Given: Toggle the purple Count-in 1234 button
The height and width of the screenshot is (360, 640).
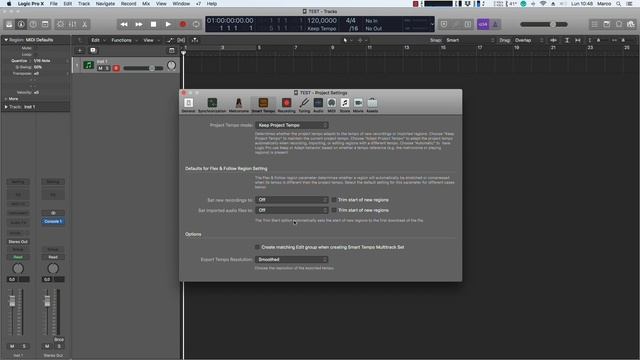Looking at the screenshot, I should [x=483, y=24].
